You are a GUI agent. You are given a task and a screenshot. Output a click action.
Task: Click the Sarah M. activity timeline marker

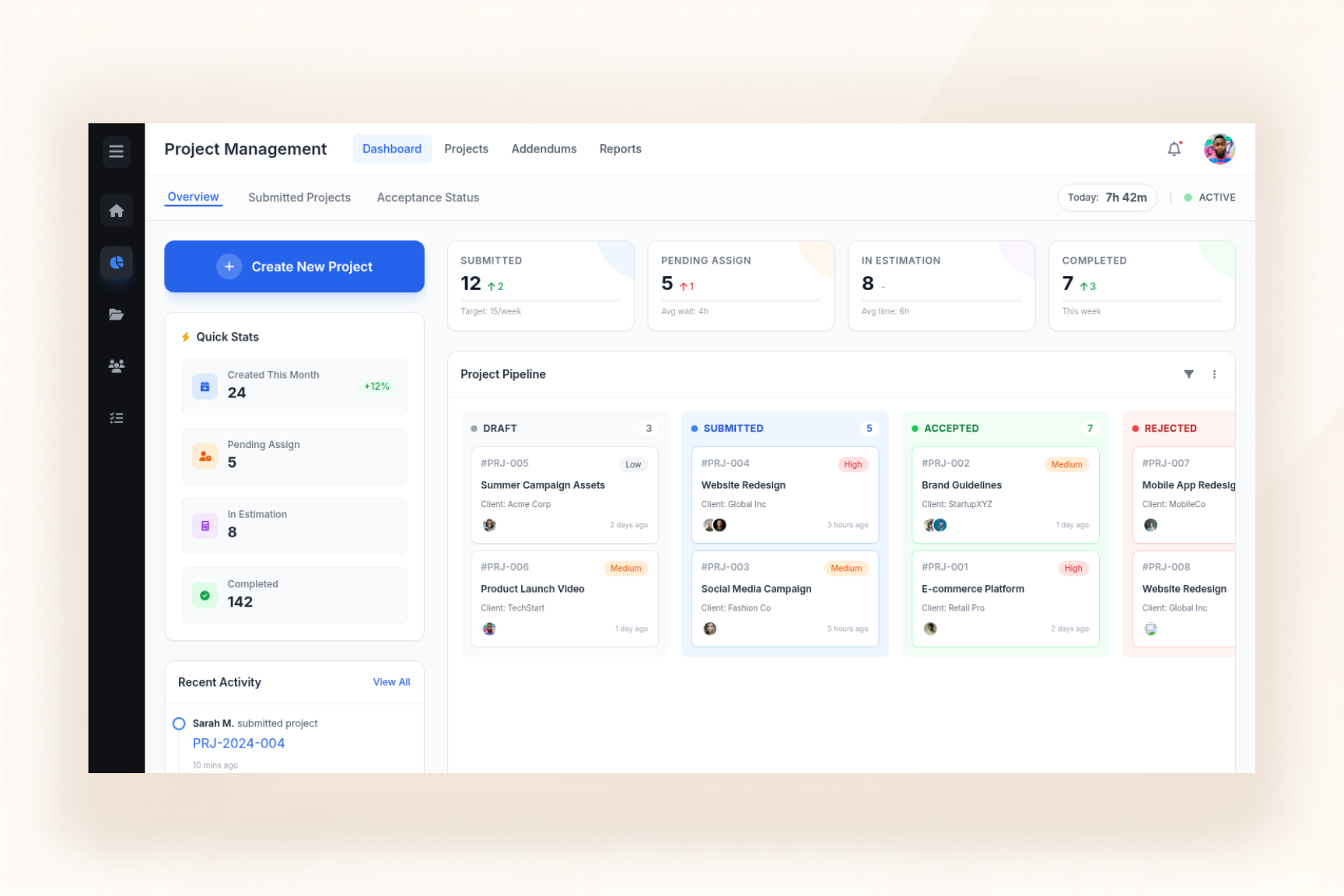tap(179, 723)
